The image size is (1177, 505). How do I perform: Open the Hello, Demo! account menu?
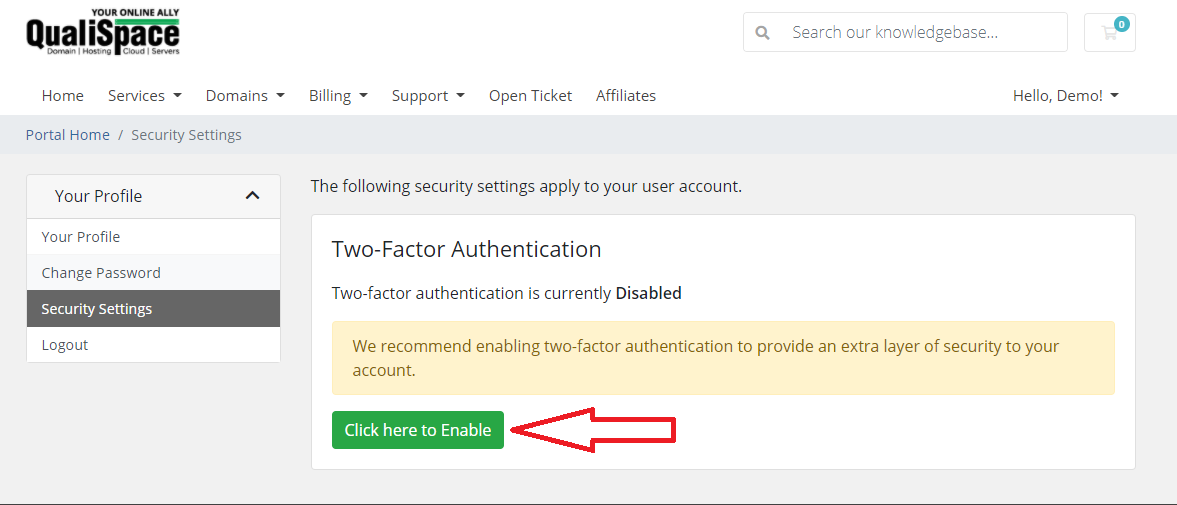click(x=1065, y=96)
